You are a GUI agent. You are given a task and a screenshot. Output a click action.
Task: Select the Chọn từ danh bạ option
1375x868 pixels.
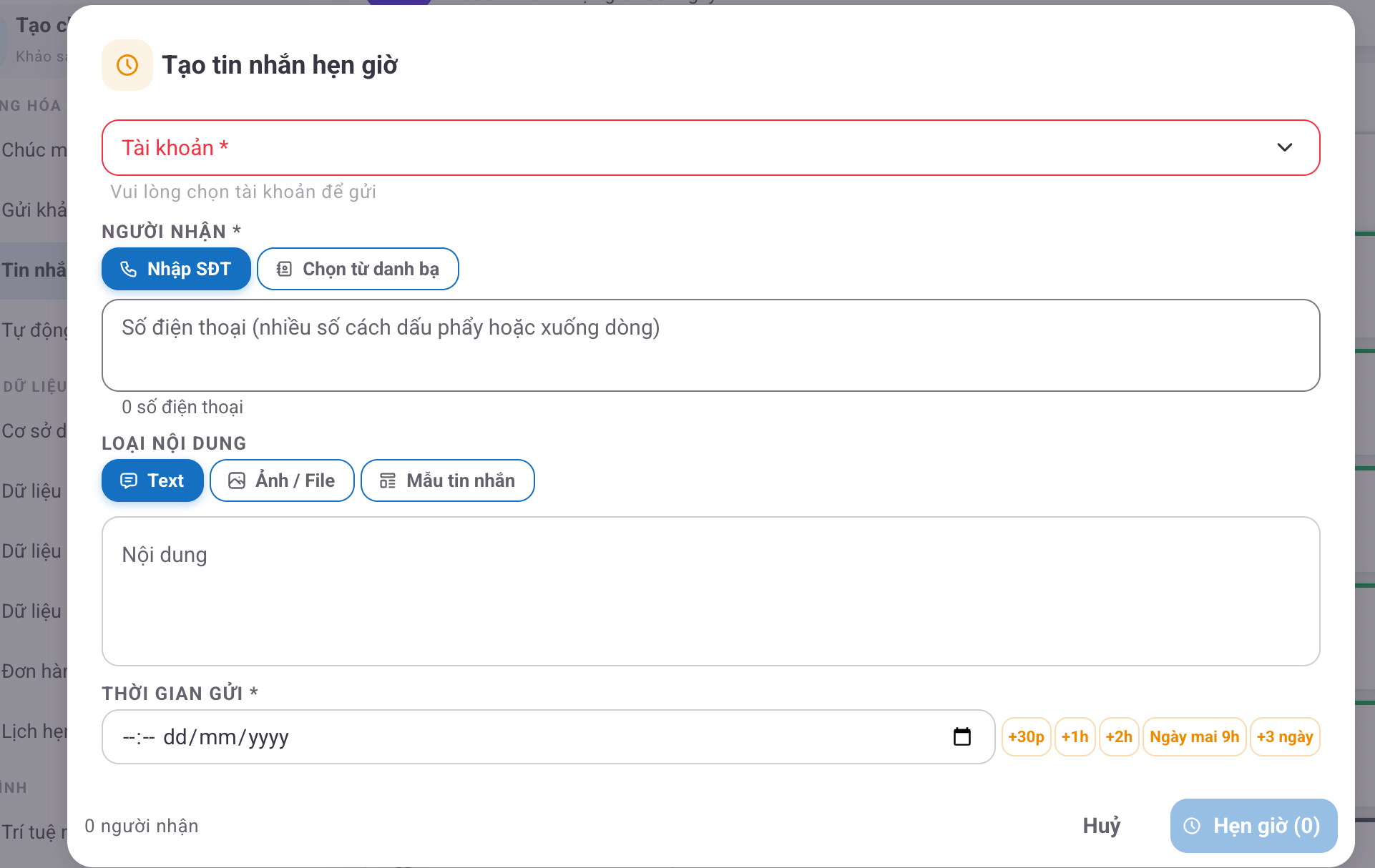point(358,269)
